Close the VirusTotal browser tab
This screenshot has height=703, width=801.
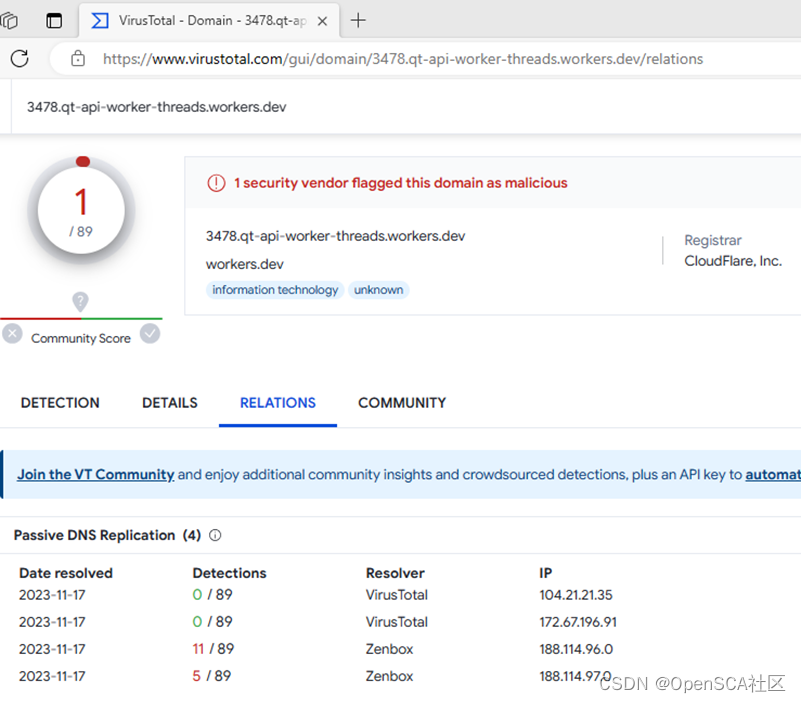point(322,21)
